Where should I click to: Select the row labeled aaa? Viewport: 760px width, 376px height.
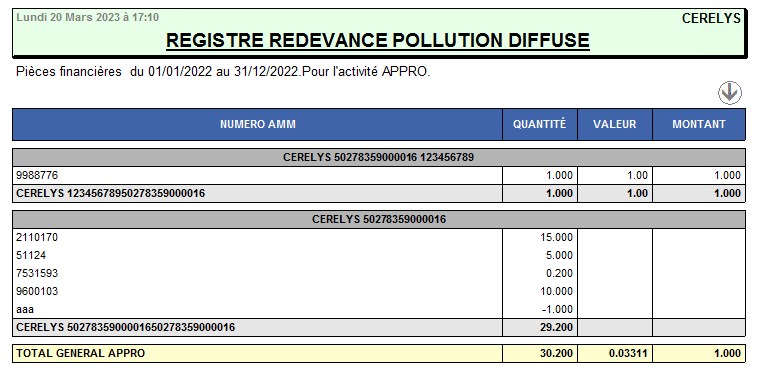click(x=379, y=309)
